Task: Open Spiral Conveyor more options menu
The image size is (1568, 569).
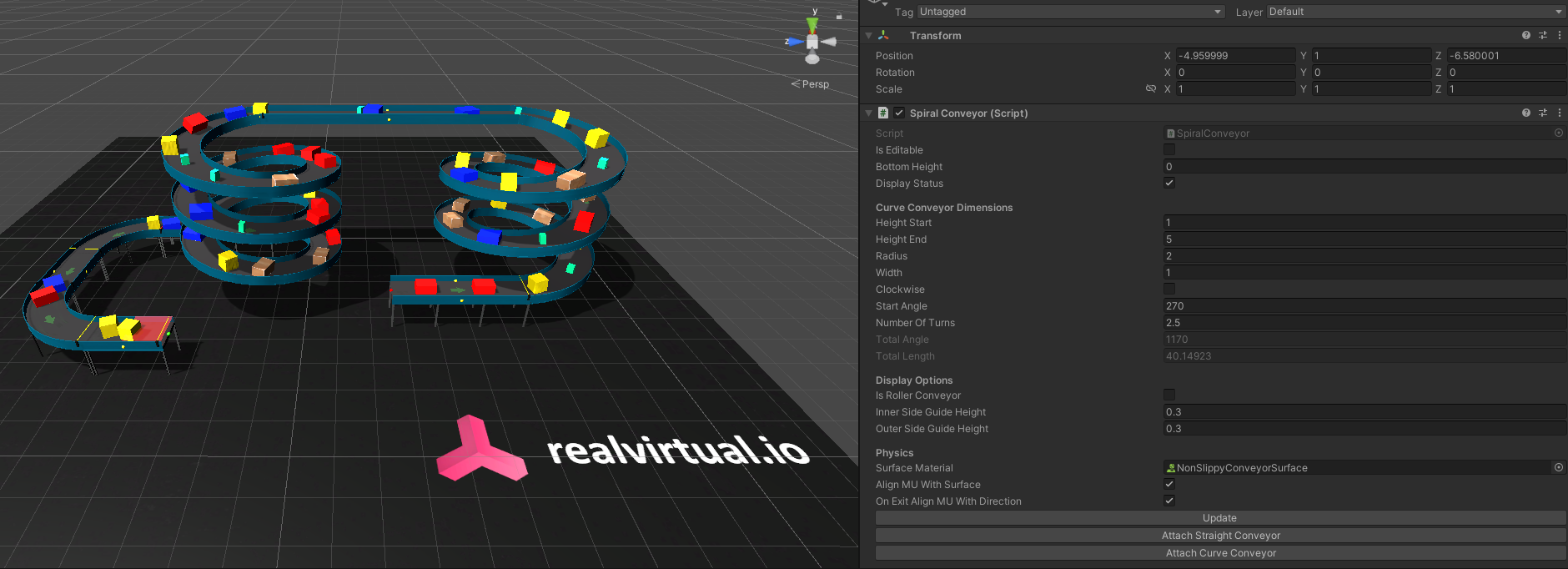Action: tap(1560, 113)
